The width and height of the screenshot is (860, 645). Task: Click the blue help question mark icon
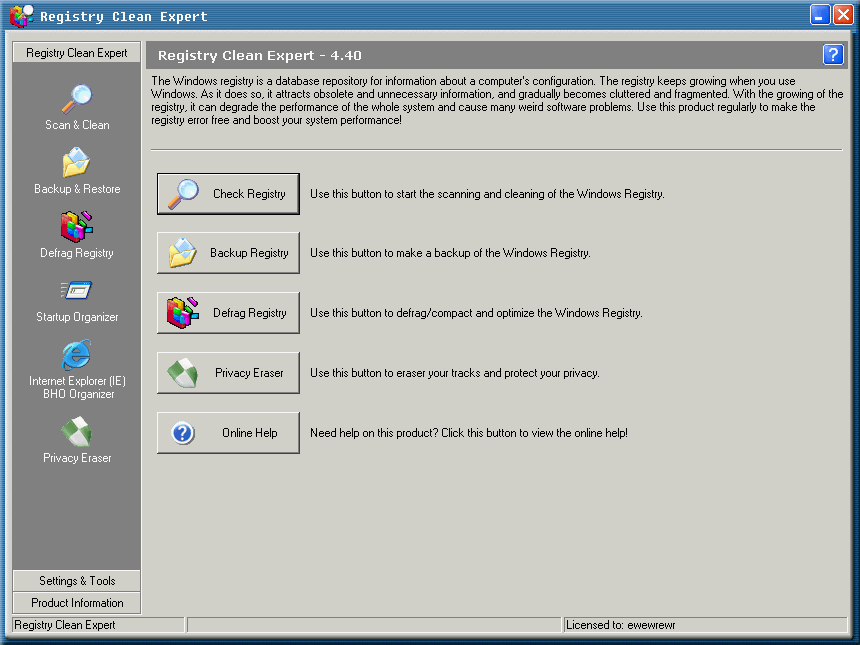[833, 55]
